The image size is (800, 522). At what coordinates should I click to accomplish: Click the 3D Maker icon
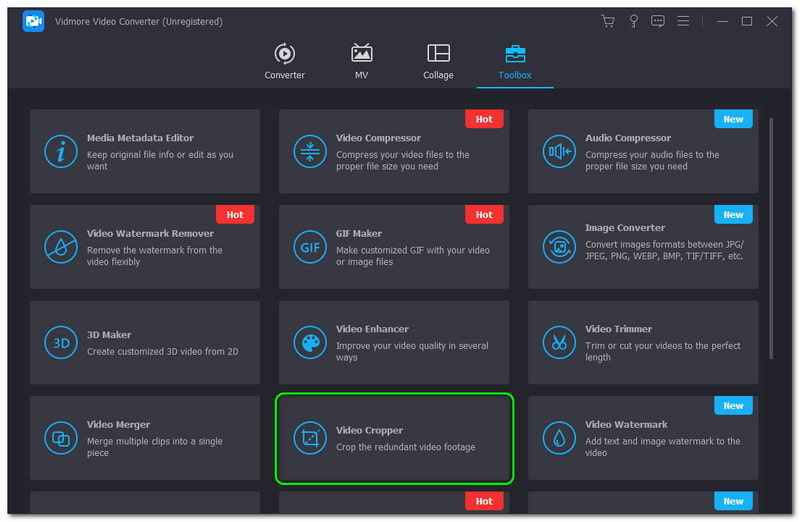click(x=61, y=343)
